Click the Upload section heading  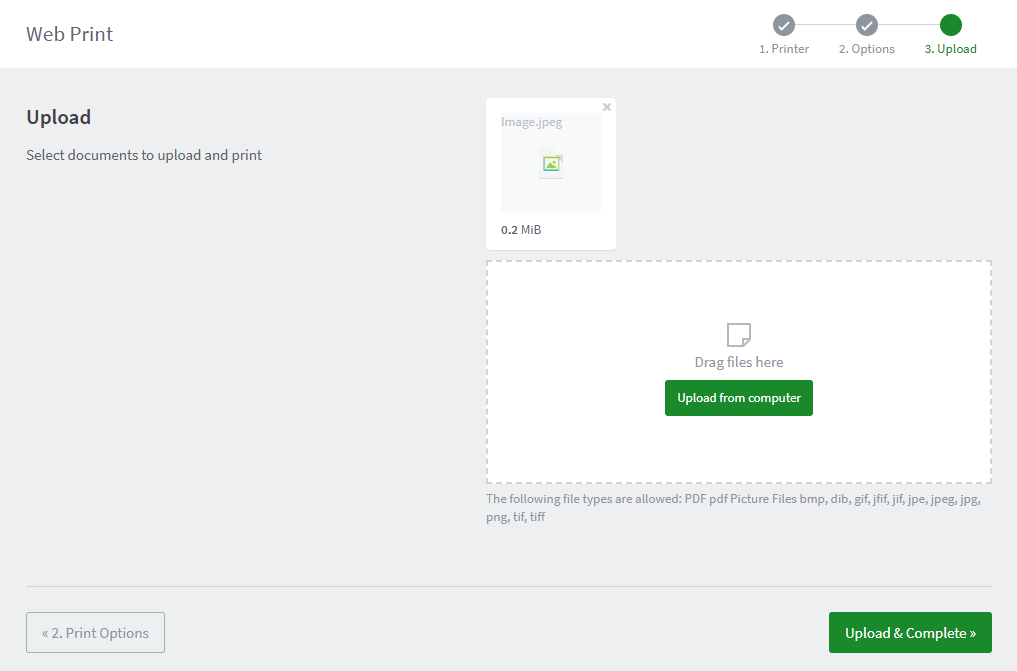point(59,117)
